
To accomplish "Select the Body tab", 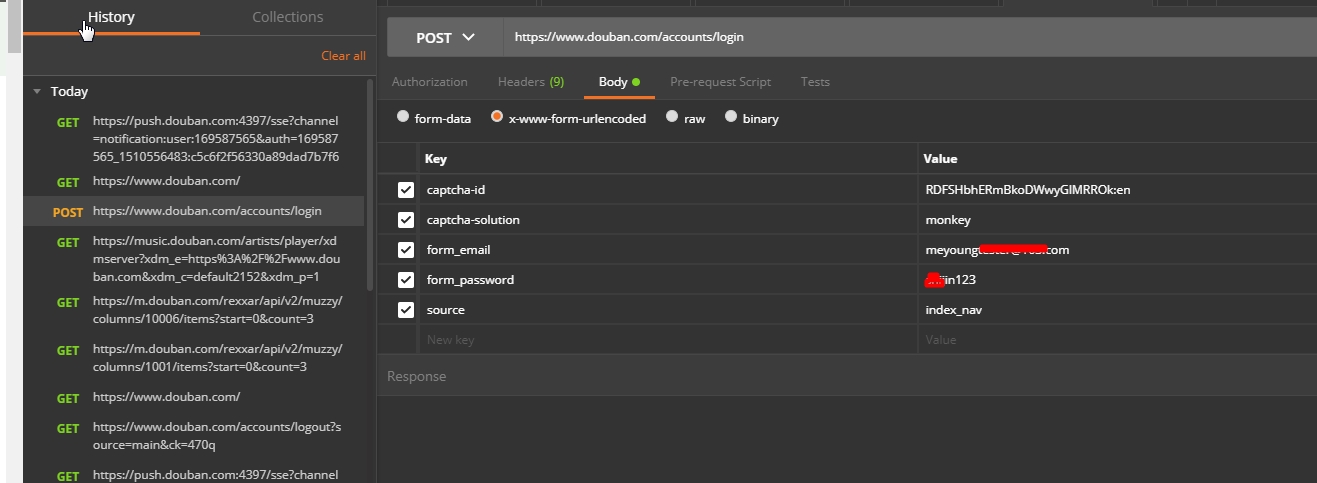I will coord(619,82).
